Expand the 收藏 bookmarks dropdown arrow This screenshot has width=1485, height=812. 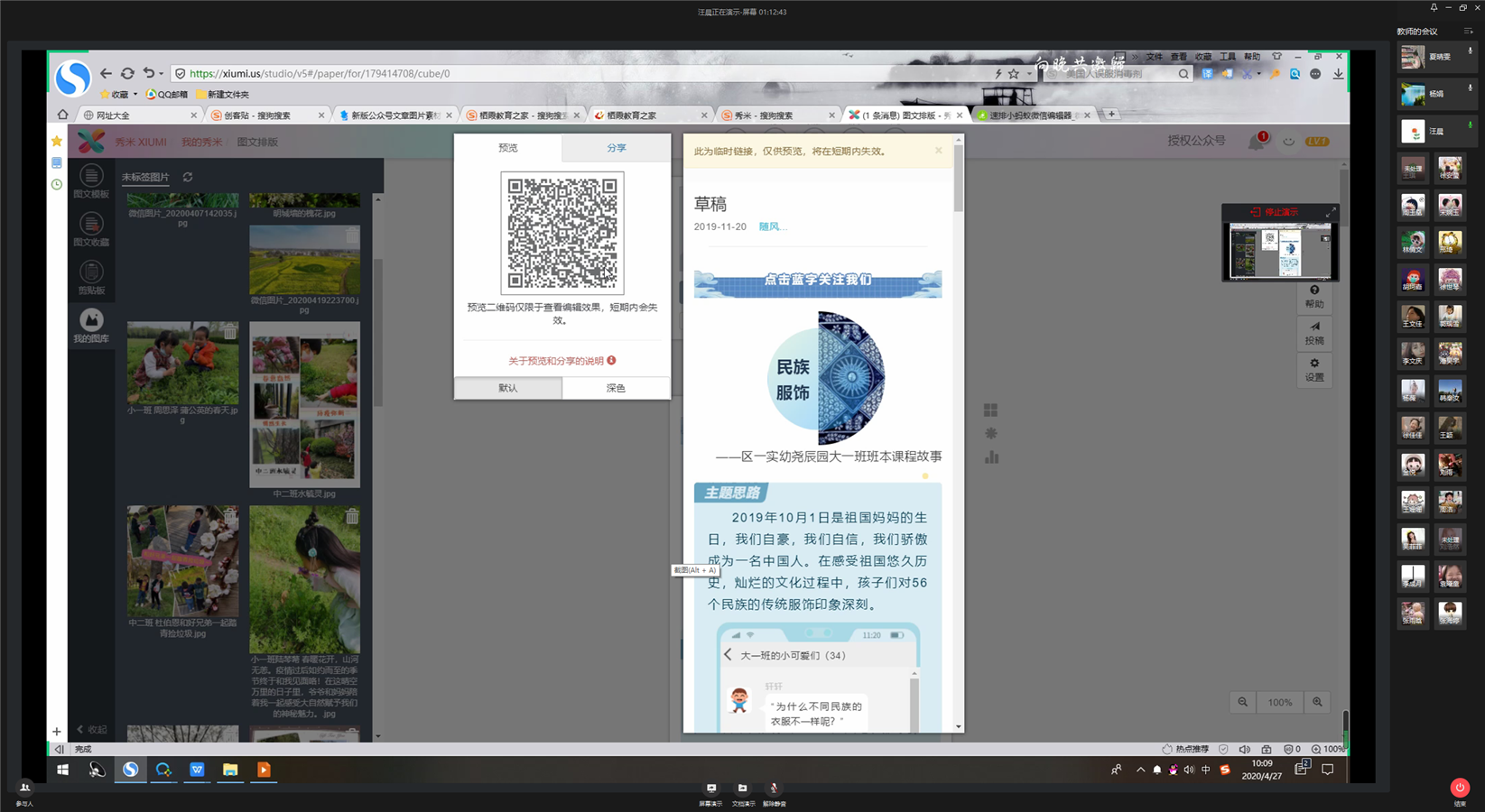coord(135,94)
